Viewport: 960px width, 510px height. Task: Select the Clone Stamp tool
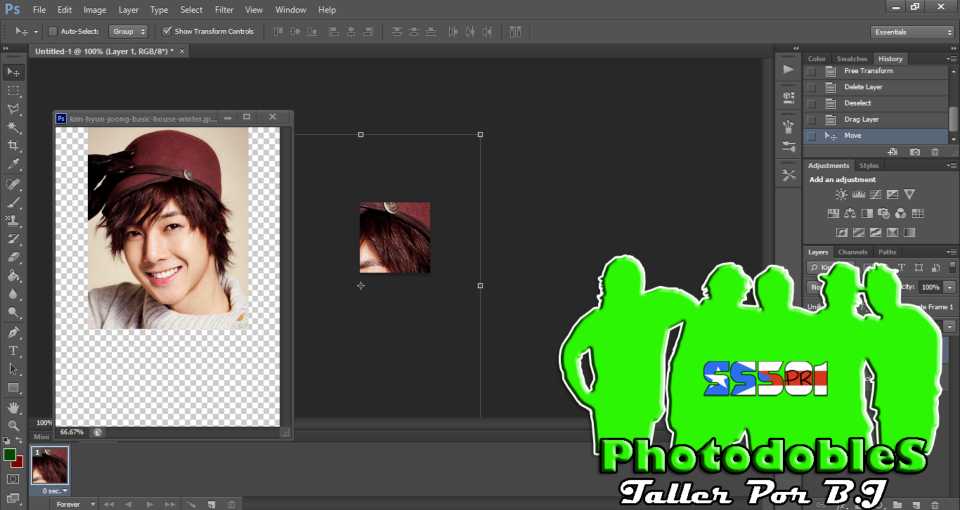(x=13, y=220)
